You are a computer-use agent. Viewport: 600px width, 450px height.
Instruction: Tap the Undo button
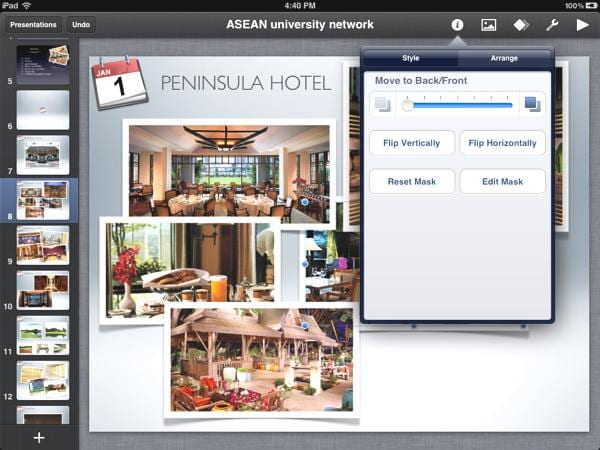point(81,25)
